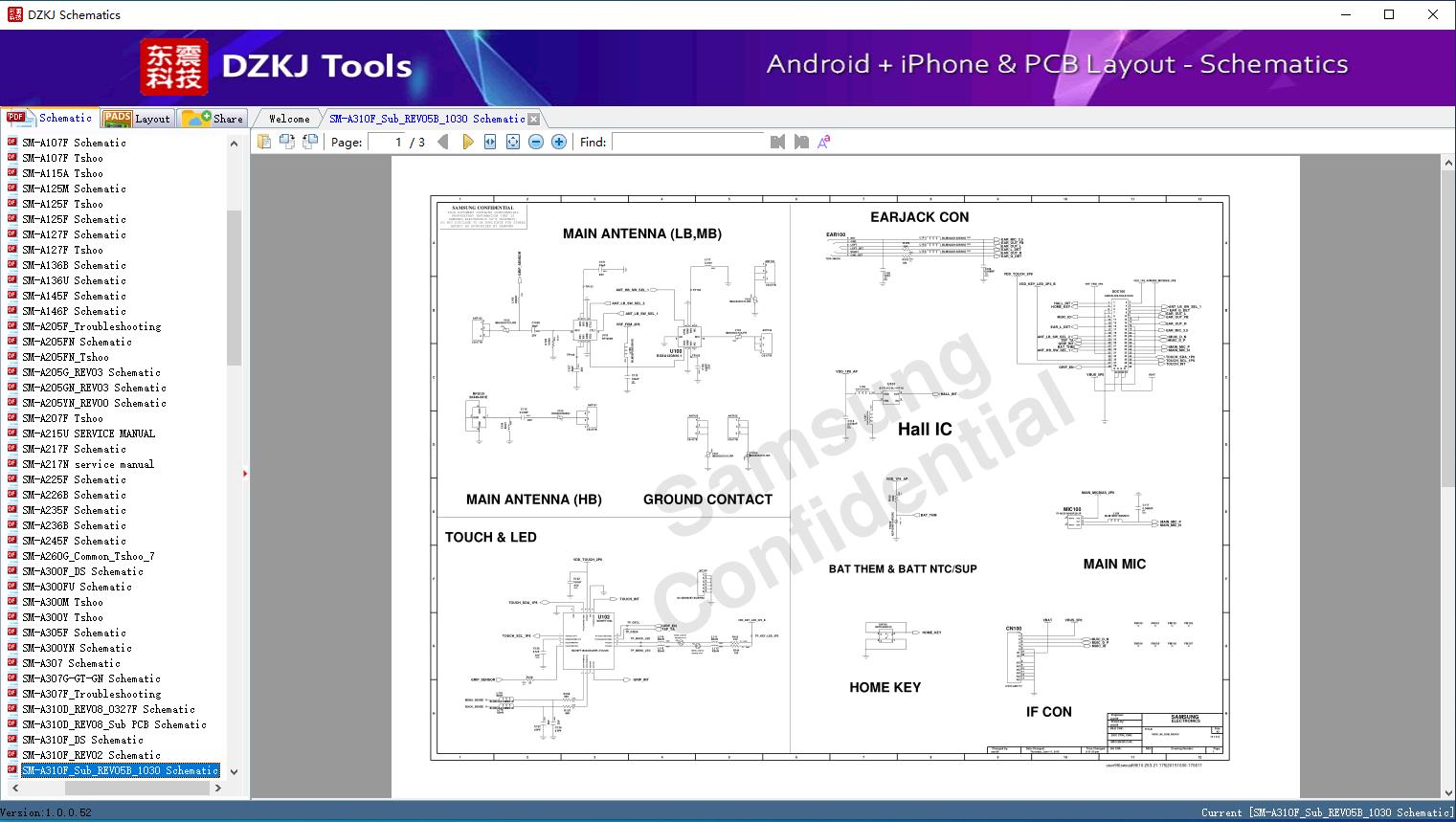This screenshot has height=822, width=1456.
Task: Select SM-A307F_Troubleshooting
Action: tap(92, 694)
